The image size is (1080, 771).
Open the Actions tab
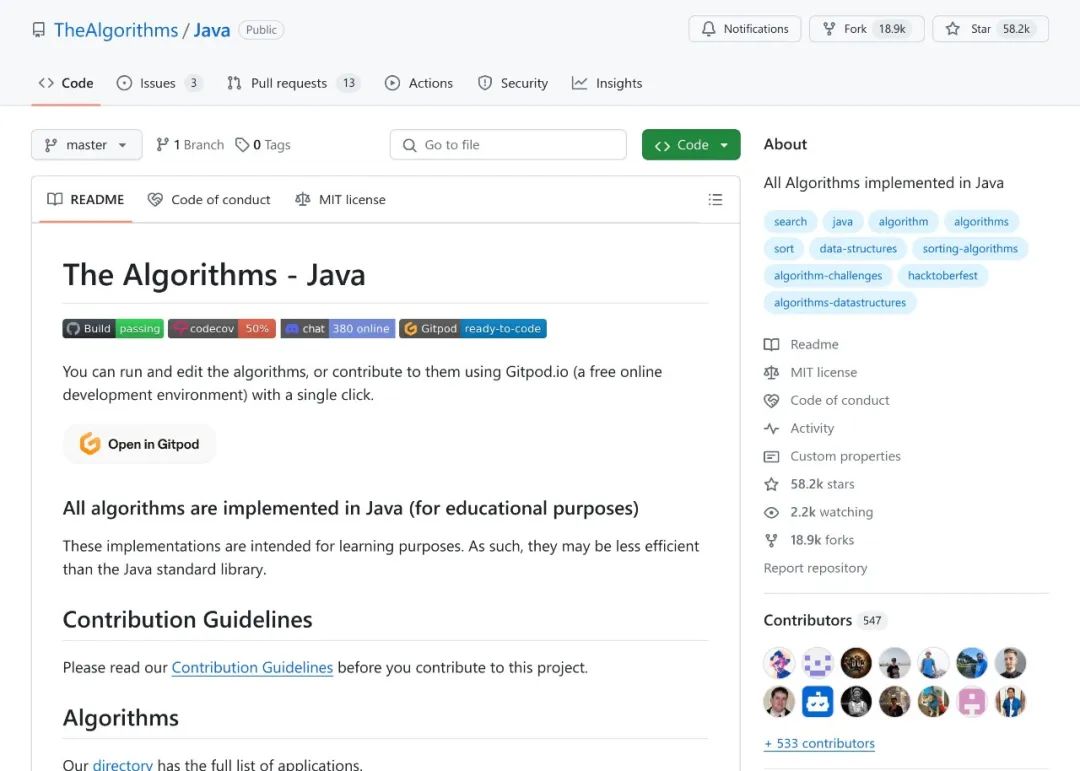point(419,83)
